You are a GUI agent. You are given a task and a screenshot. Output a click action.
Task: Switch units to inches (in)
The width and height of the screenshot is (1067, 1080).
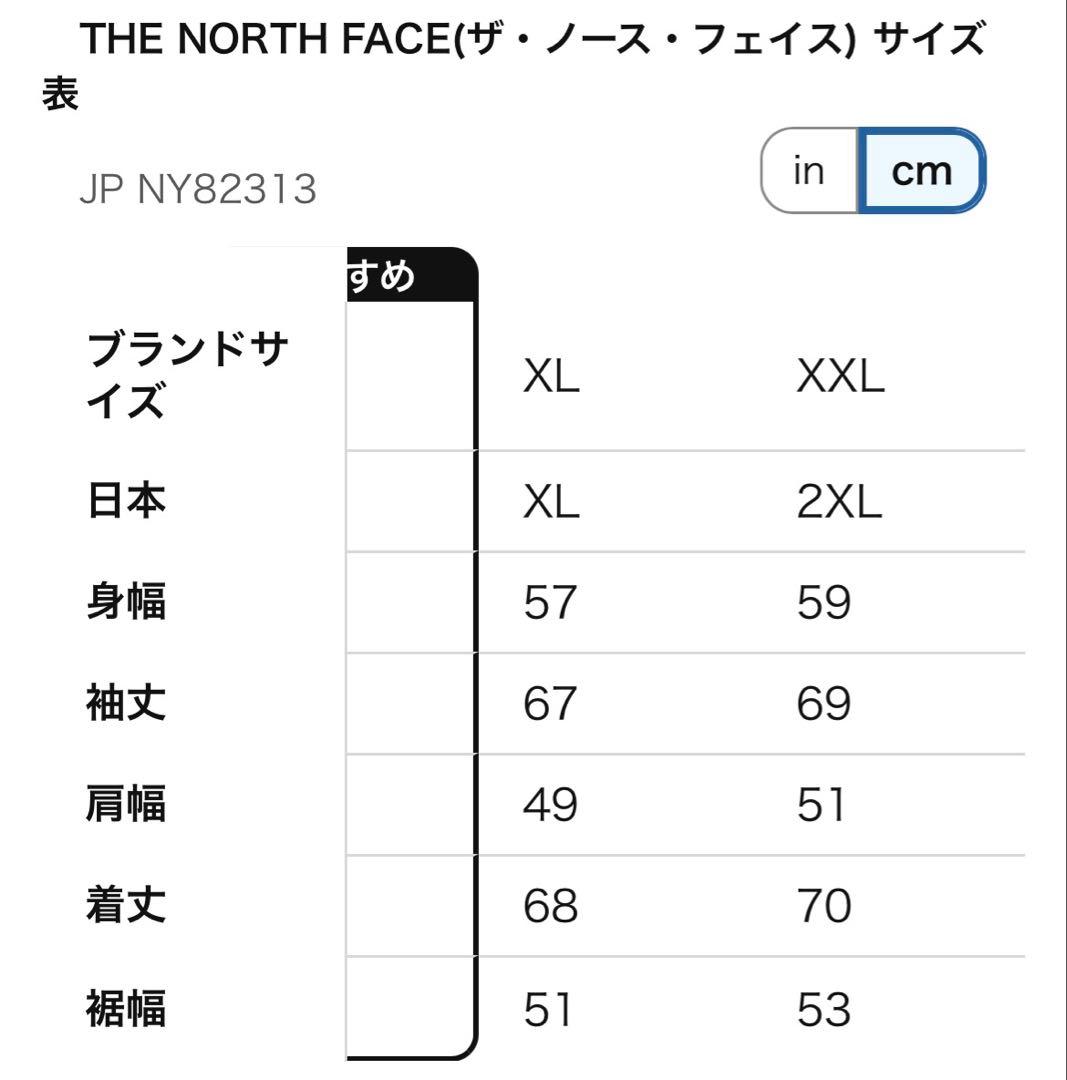[808, 171]
